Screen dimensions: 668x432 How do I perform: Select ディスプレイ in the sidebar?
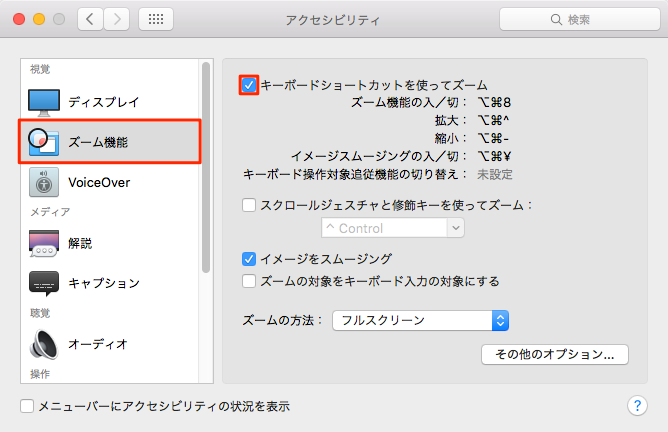point(109,102)
